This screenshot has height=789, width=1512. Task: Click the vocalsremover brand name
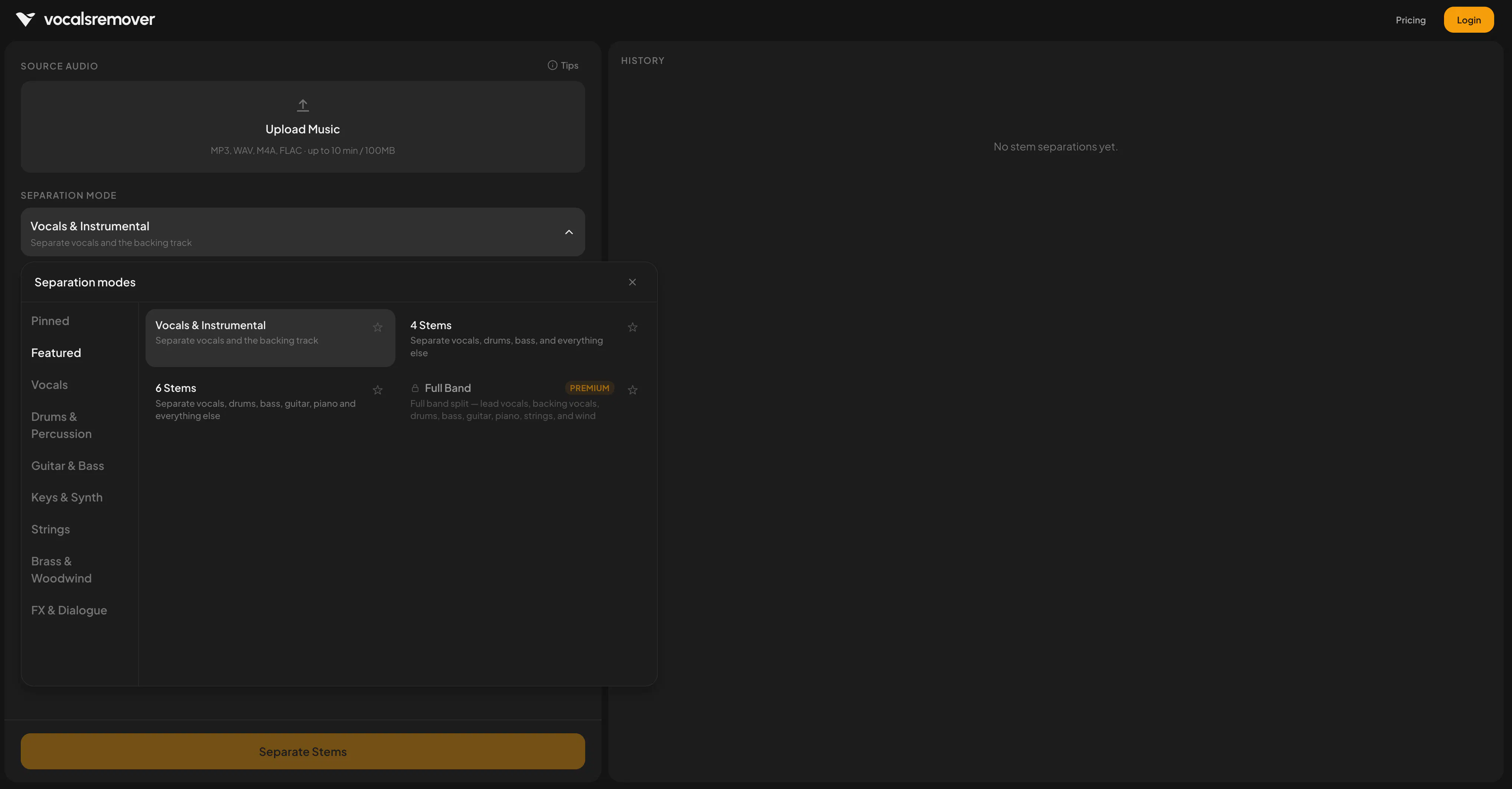click(x=99, y=19)
